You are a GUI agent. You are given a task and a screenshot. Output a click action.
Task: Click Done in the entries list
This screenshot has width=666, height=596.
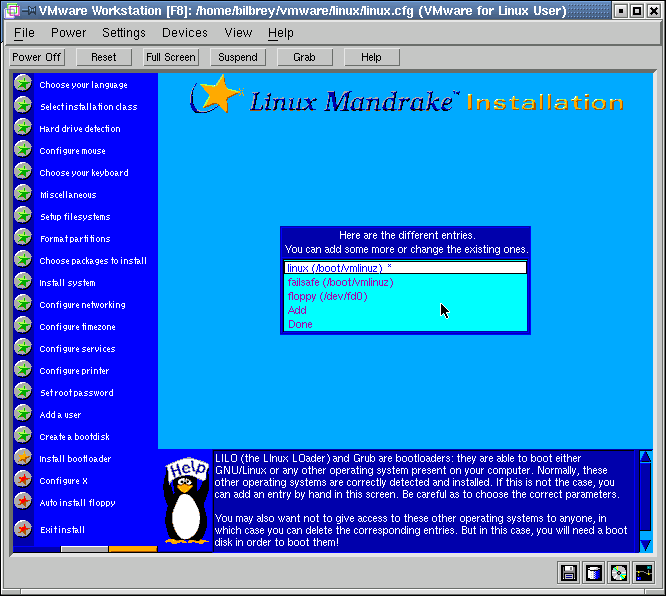tap(300, 324)
